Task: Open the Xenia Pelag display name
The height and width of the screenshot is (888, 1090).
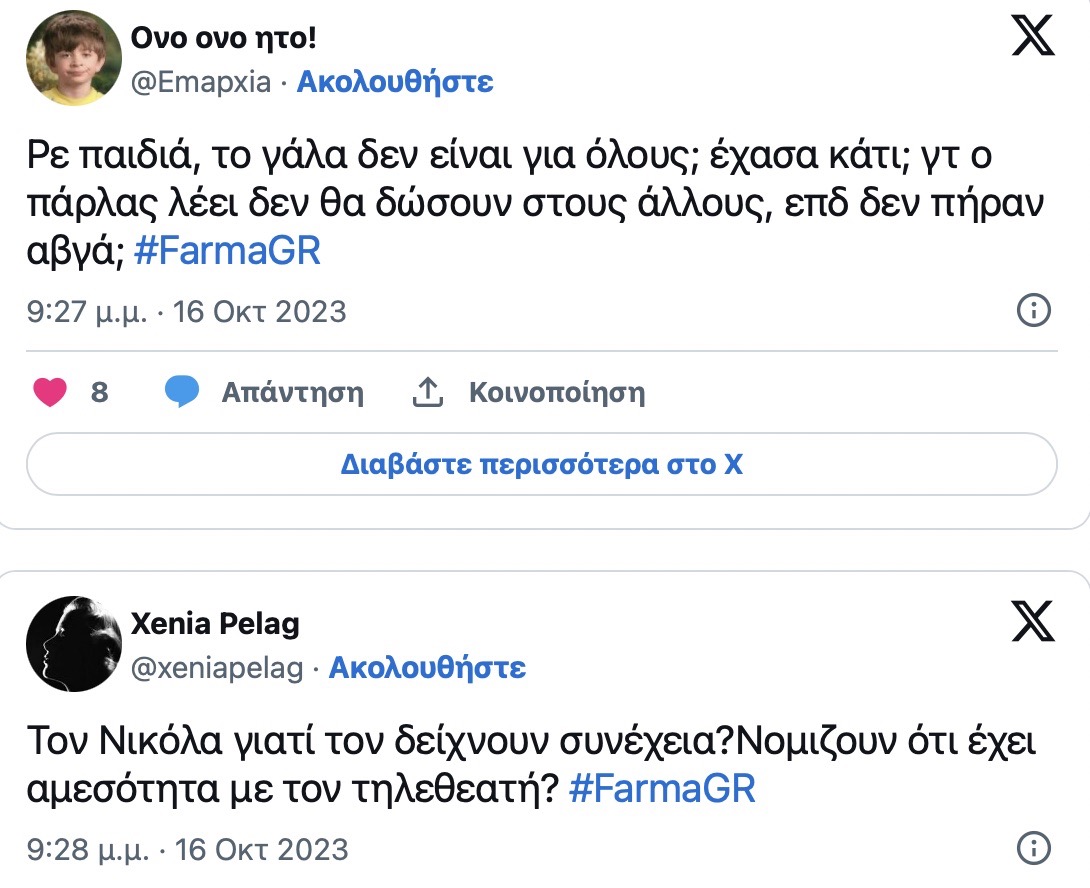Action: 215,625
